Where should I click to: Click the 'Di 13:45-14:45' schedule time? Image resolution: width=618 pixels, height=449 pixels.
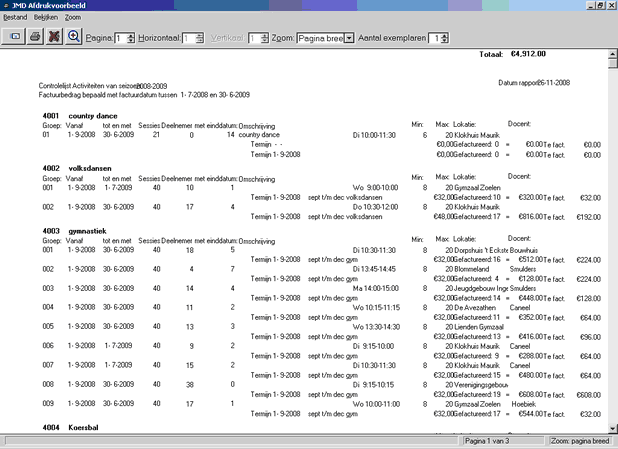pyautogui.click(x=374, y=269)
